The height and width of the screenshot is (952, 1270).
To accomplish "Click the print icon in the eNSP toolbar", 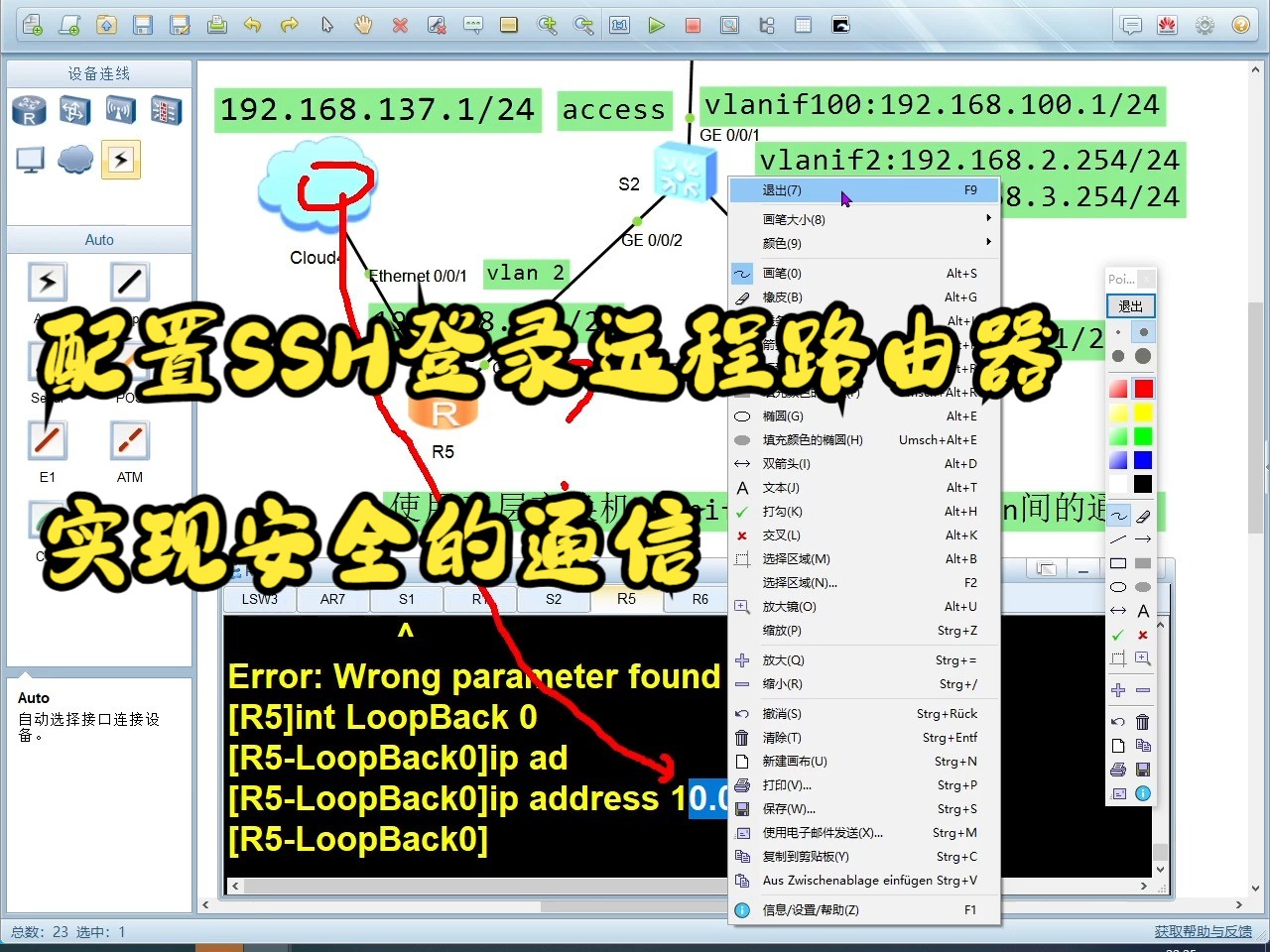I will click(216, 25).
